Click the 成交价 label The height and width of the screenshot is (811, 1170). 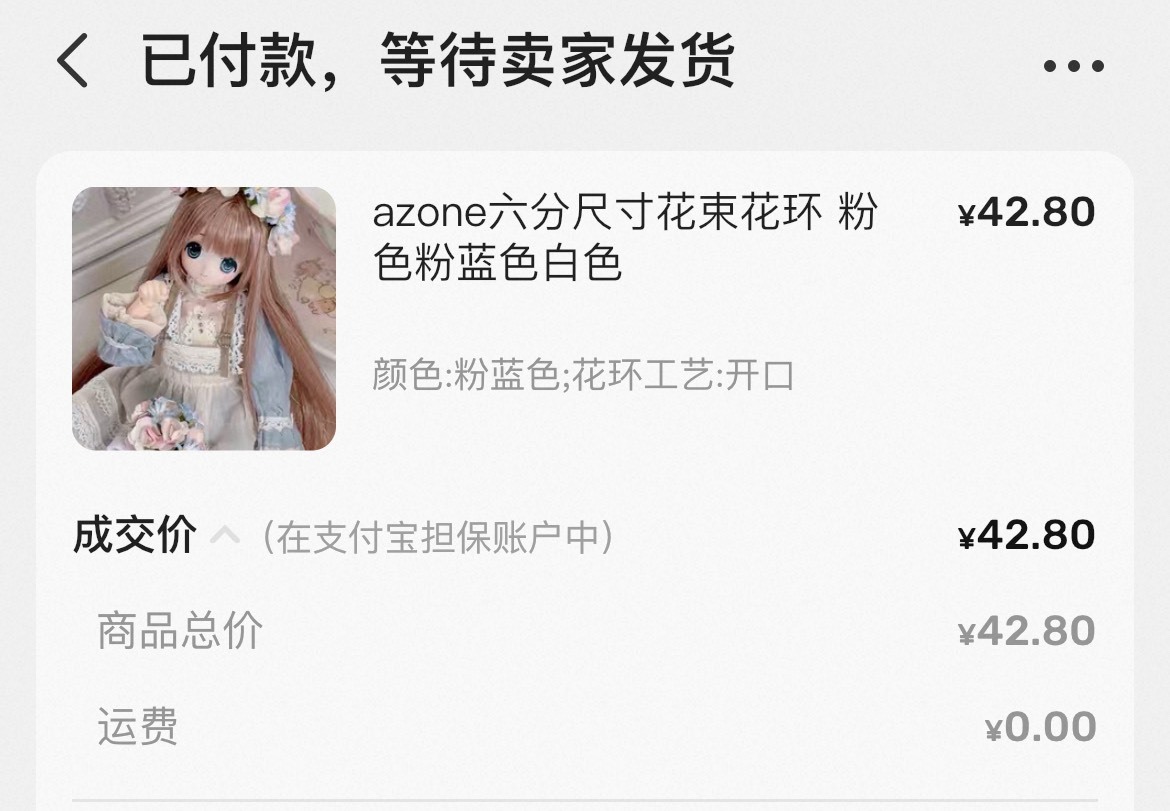click(x=135, y=535)
